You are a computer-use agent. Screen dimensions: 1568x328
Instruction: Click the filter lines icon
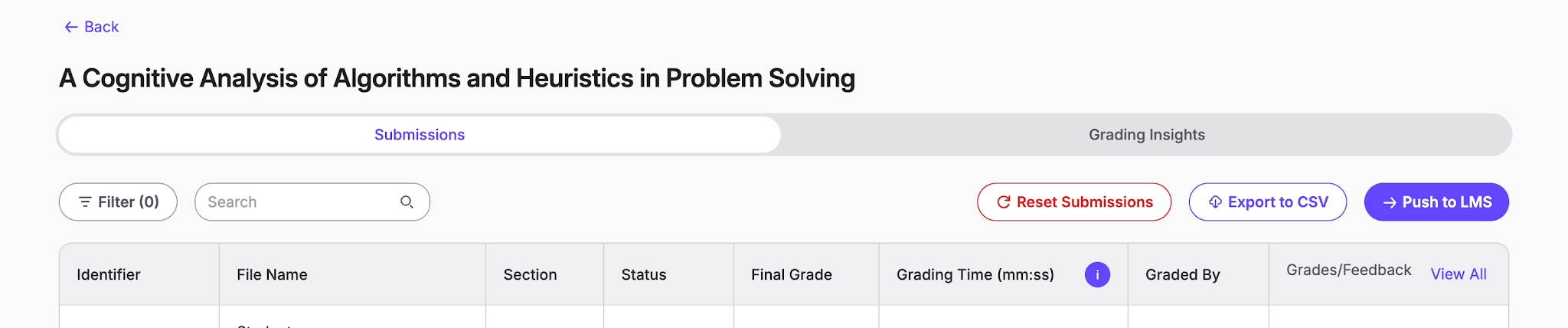[85, 202]
